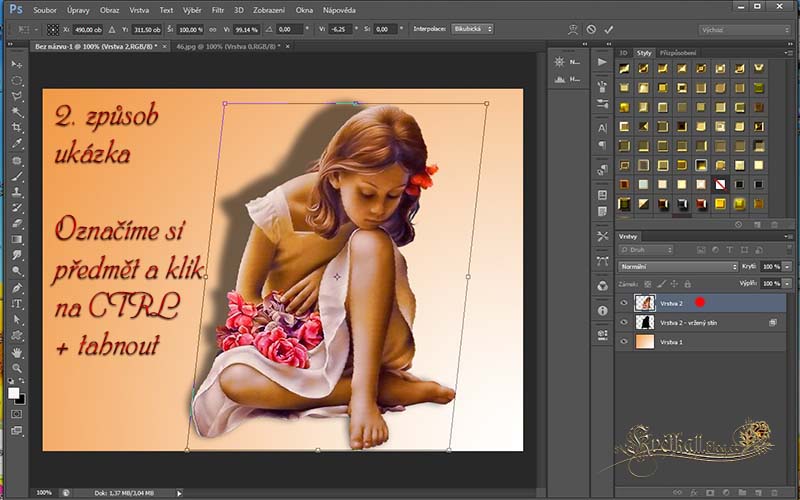Open the Vrstva menu
Viewport: 800px width, 500px height.
pos(139,10)
